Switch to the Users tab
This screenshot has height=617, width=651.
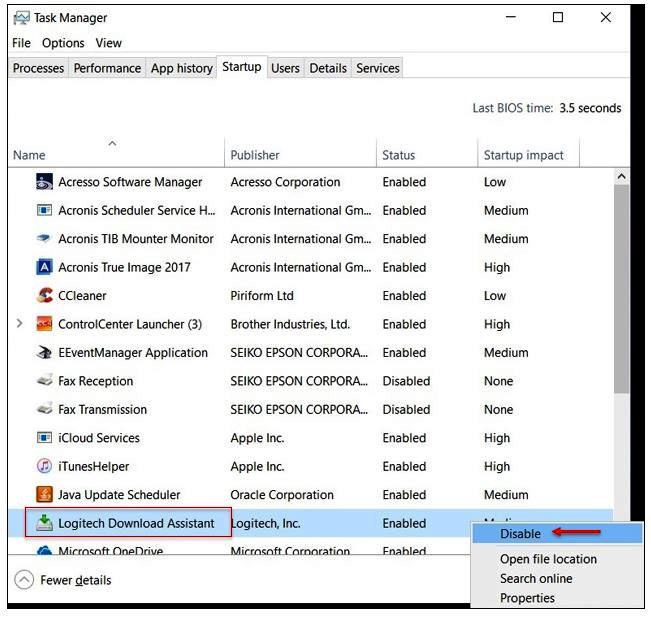(x=285, y=68)
